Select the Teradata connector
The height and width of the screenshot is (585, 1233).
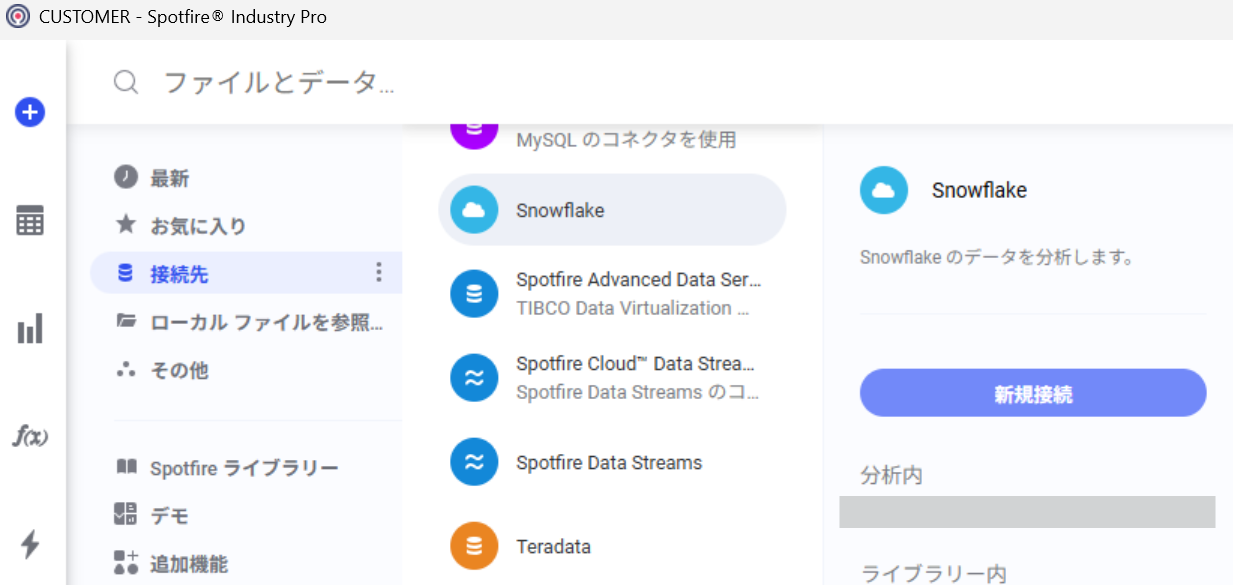pyautogui.click(x=613, y=546)
